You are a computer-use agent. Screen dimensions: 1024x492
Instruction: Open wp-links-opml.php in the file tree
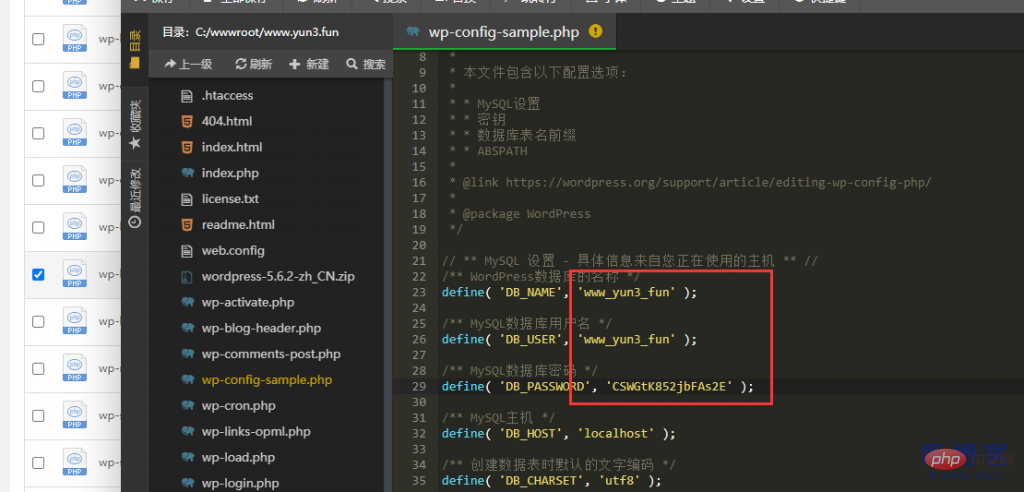pyautogui.click(x=256, y=431)
